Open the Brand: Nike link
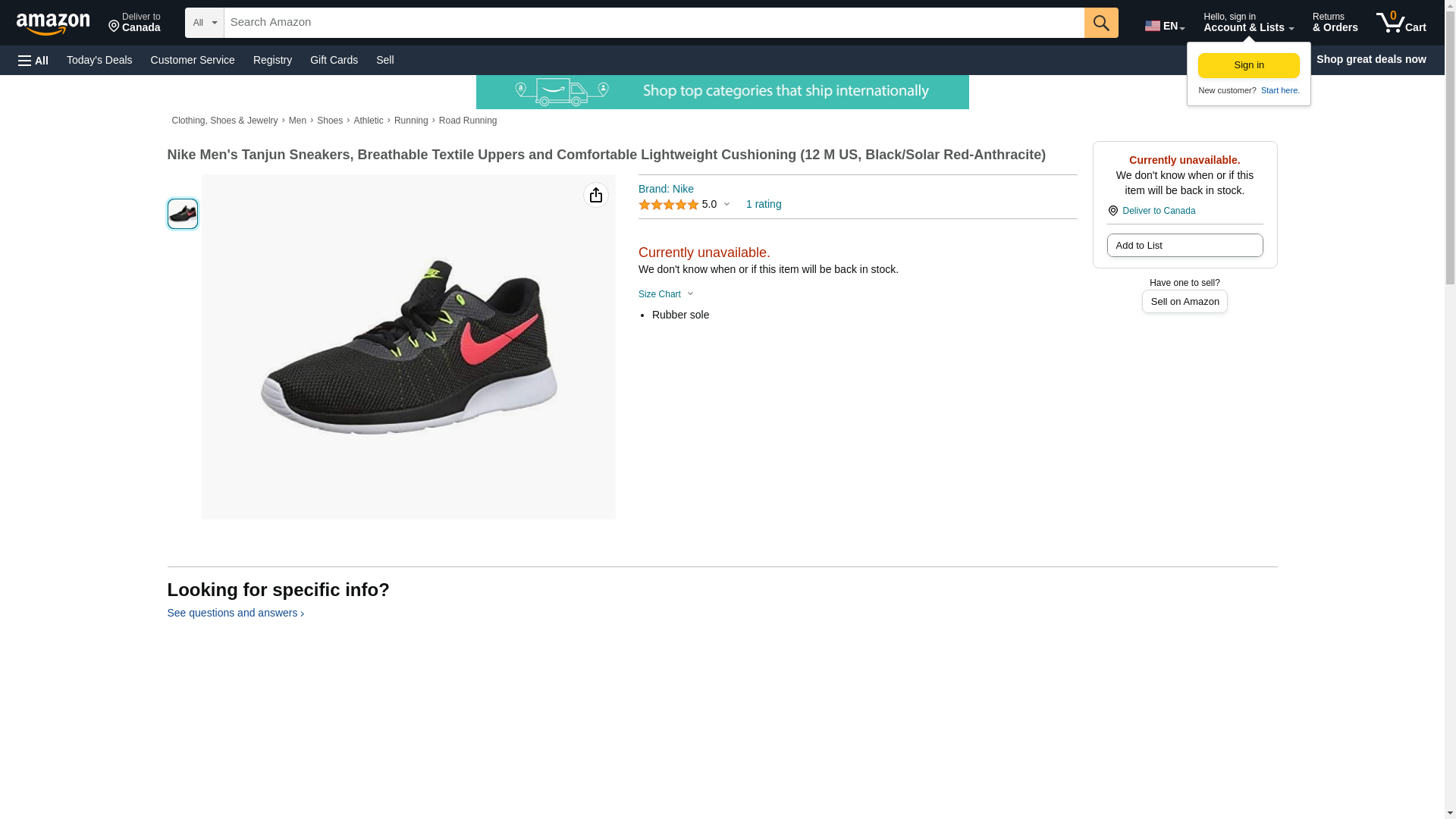Viewport: 1456px width, 819px height. (665, 189)
